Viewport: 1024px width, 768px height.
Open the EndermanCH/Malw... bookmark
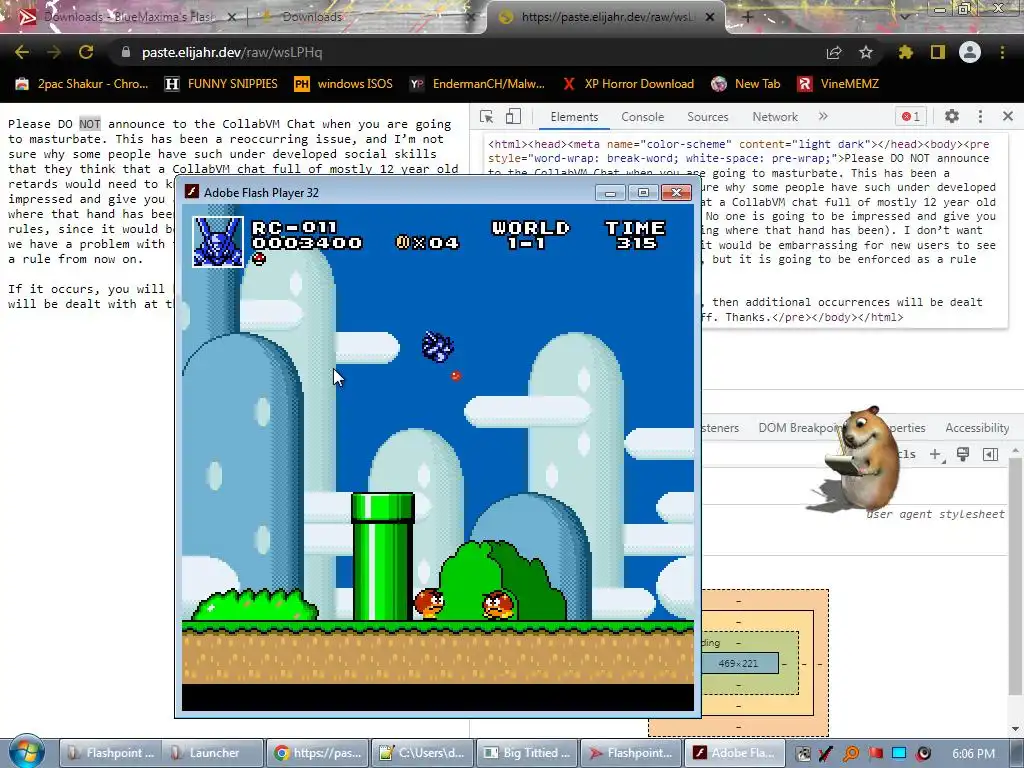(x=477, y=84)
